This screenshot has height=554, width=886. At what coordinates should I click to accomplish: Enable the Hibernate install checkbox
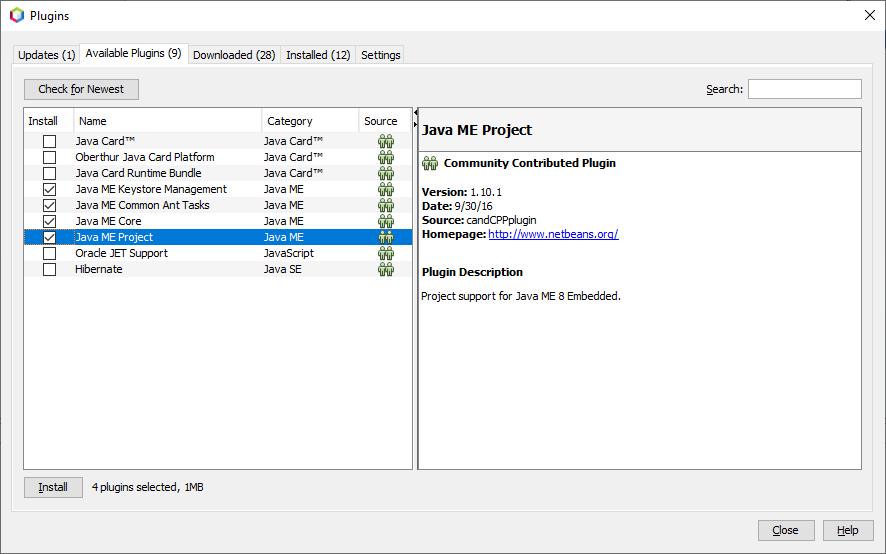pyautogui.click(x=50, y=269)
